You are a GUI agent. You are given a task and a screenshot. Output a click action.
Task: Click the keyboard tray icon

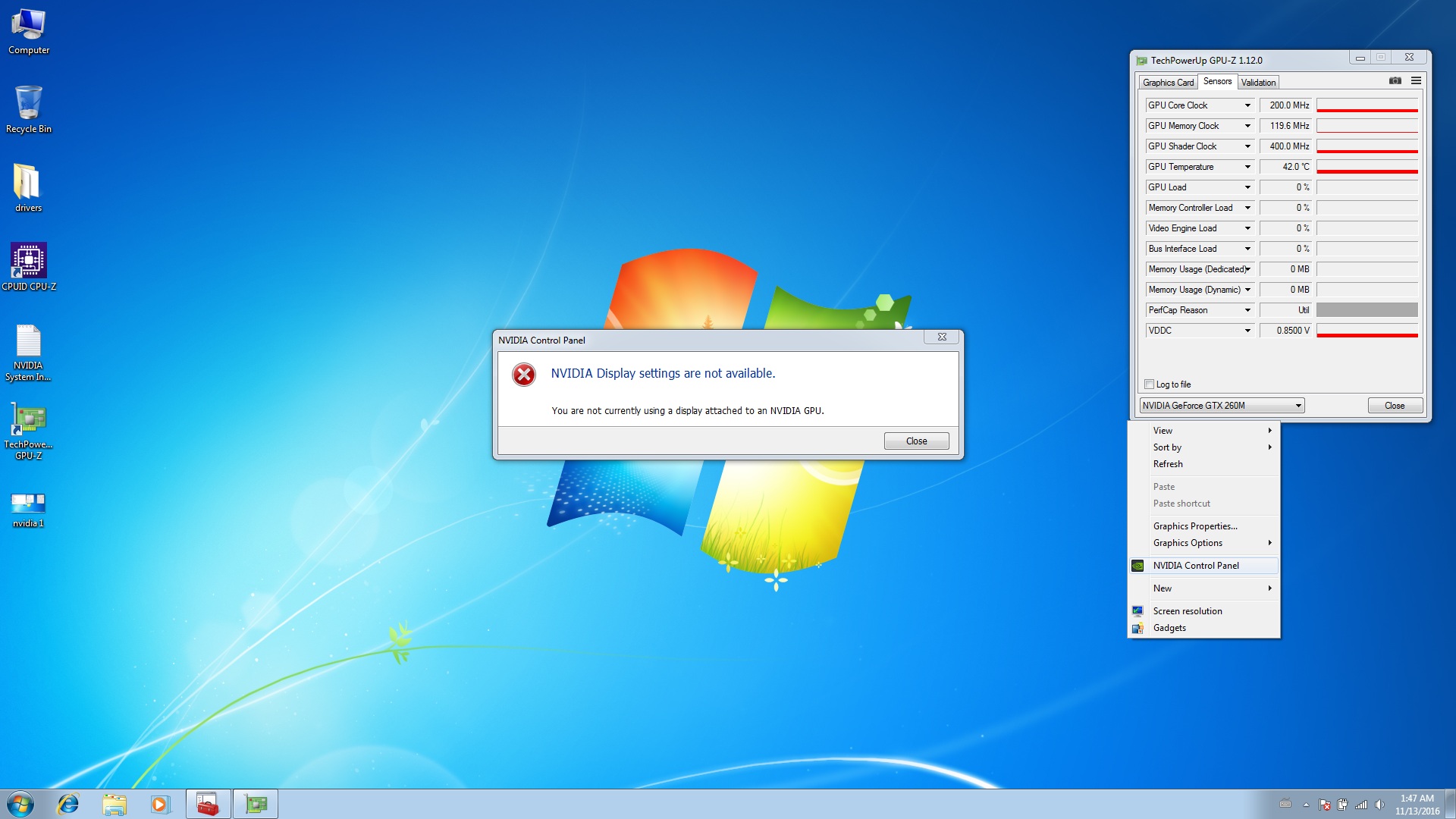click(x=1285, y=804)
